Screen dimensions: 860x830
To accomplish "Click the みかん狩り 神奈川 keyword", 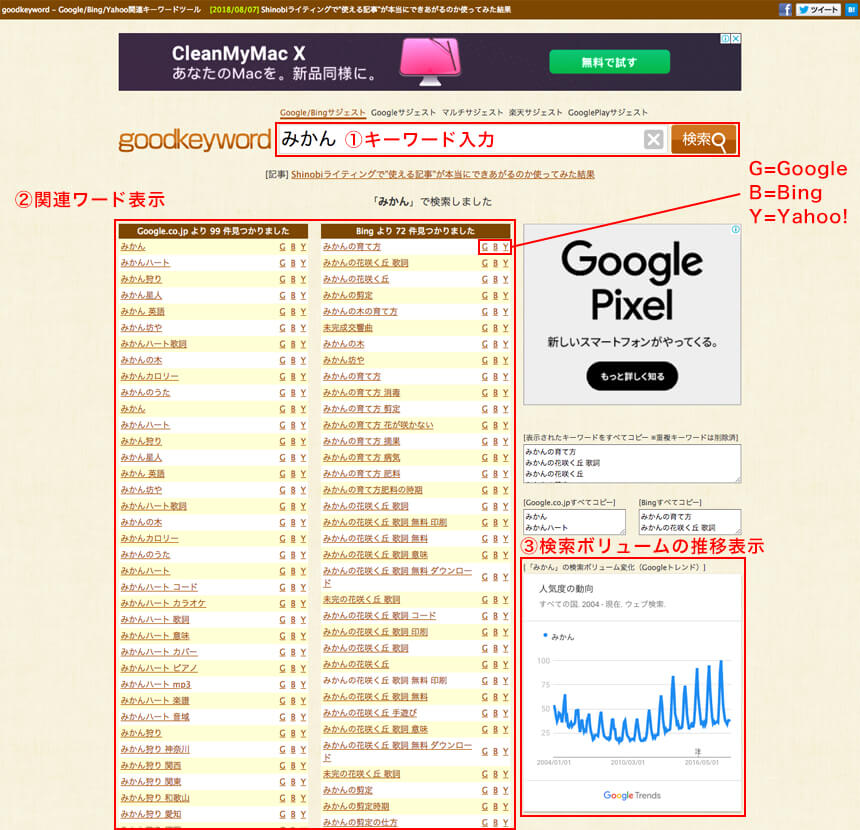I will (155, 749).
